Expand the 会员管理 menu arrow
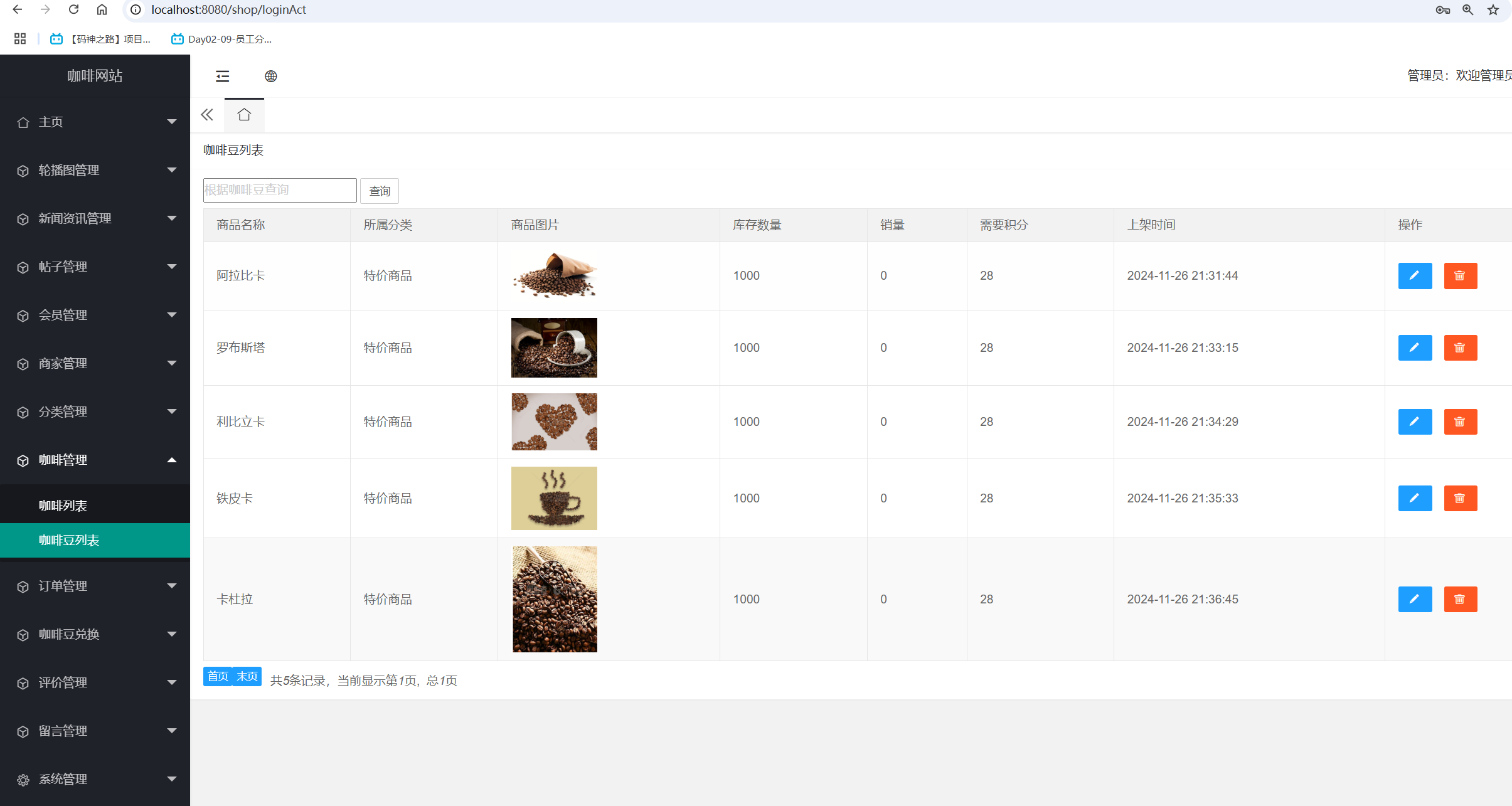The height and width of the screenshot is (806, 1512). [x=171, y=315]
